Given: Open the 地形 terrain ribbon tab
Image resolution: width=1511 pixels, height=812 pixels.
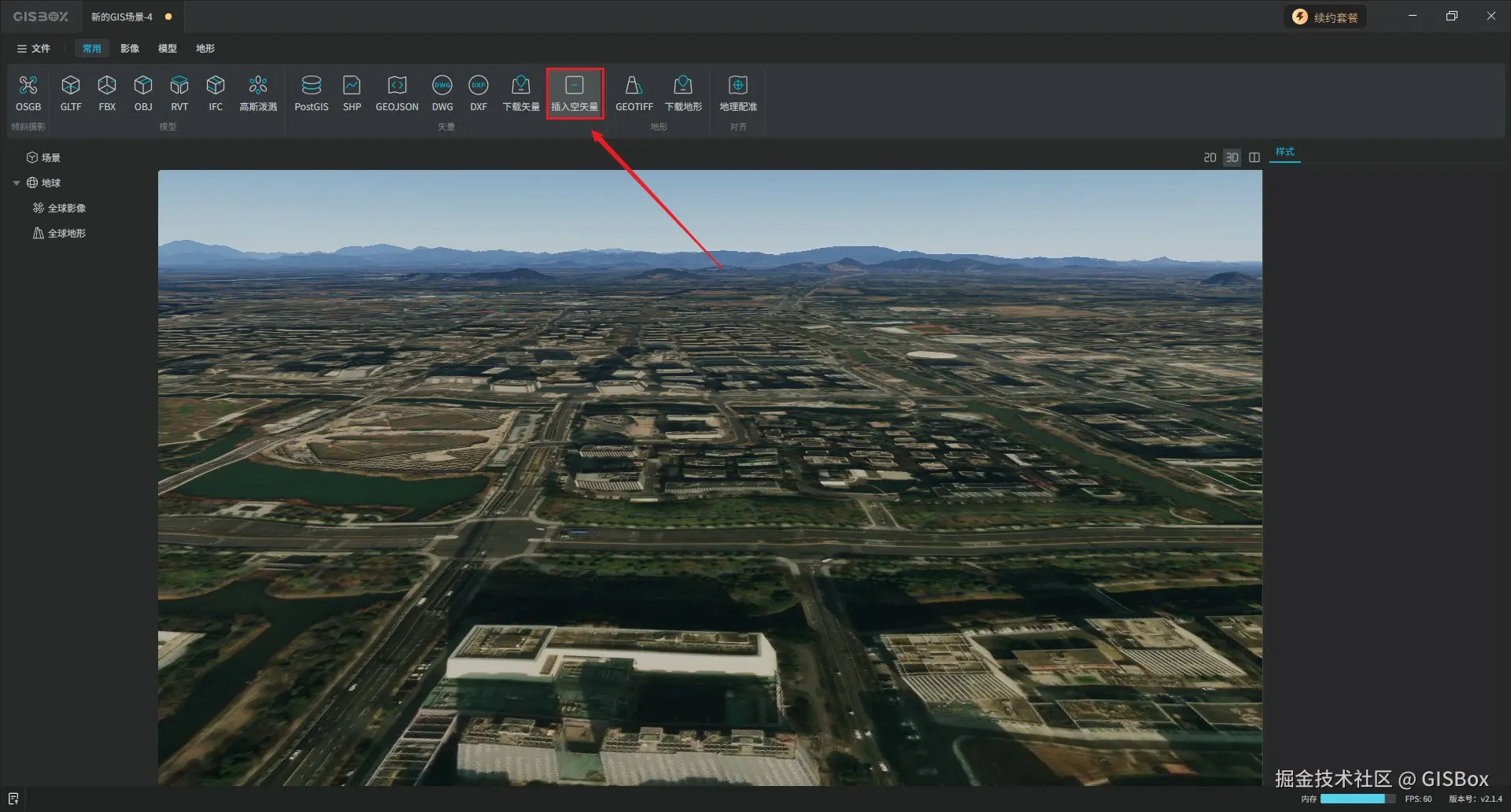Looking at the screenshot, I should (205, 49).
